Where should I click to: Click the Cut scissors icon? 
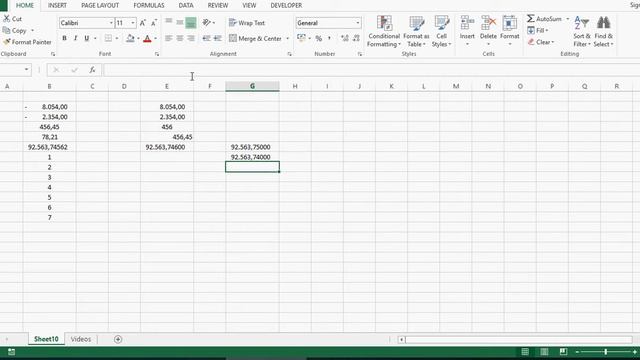point(7,18)
